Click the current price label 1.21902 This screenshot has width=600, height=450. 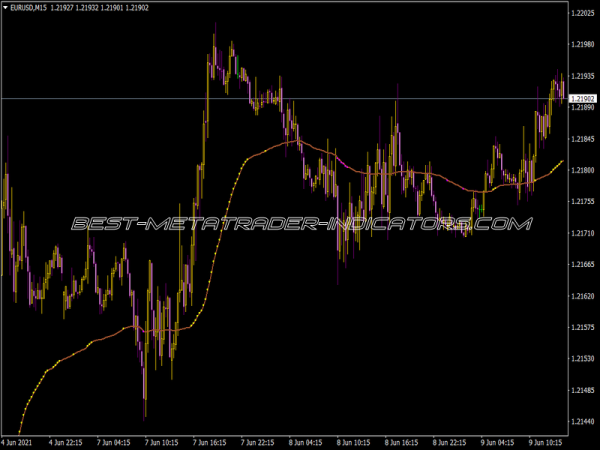point(583,98)
